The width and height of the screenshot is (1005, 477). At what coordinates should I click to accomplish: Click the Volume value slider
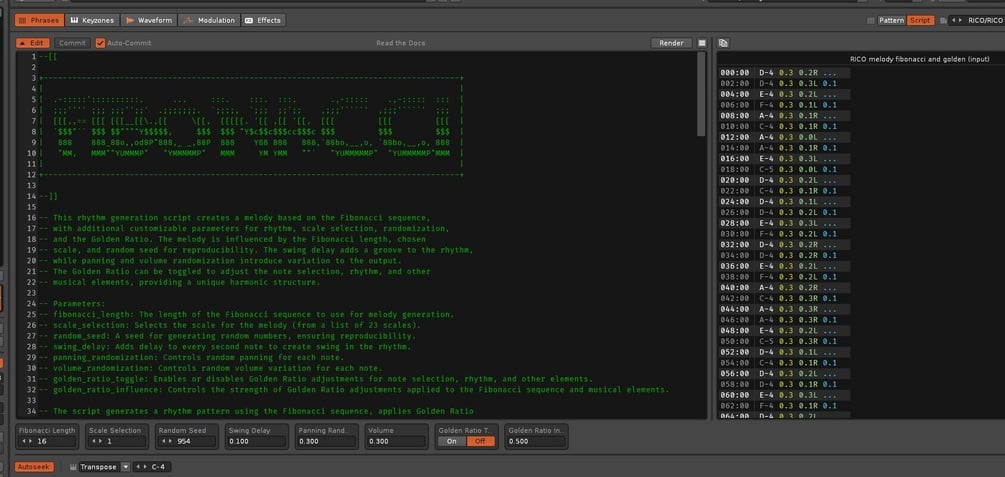pyautogui.click(x=397, y=441)
